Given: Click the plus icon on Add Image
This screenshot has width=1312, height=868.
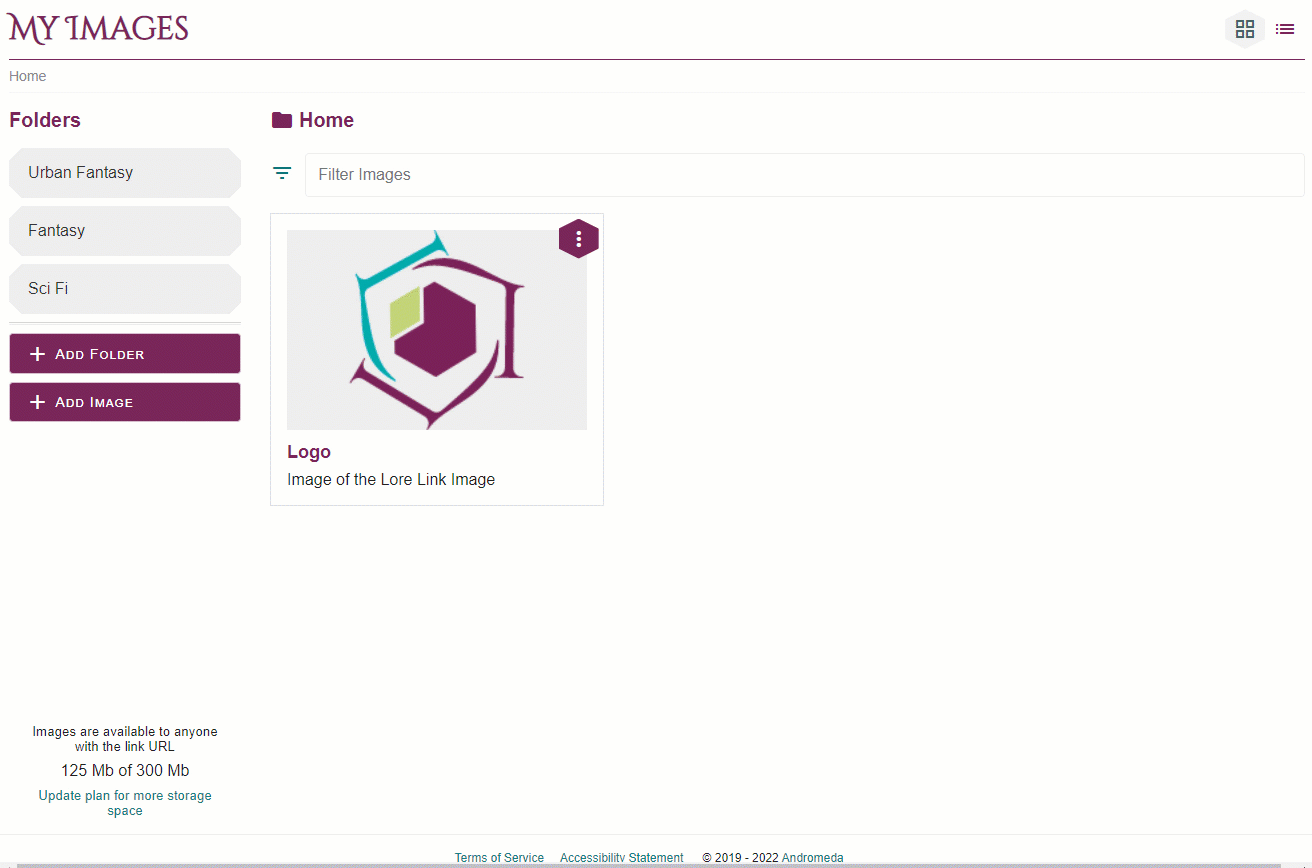Looking at the screenshot, I should (x=38, y=402).
